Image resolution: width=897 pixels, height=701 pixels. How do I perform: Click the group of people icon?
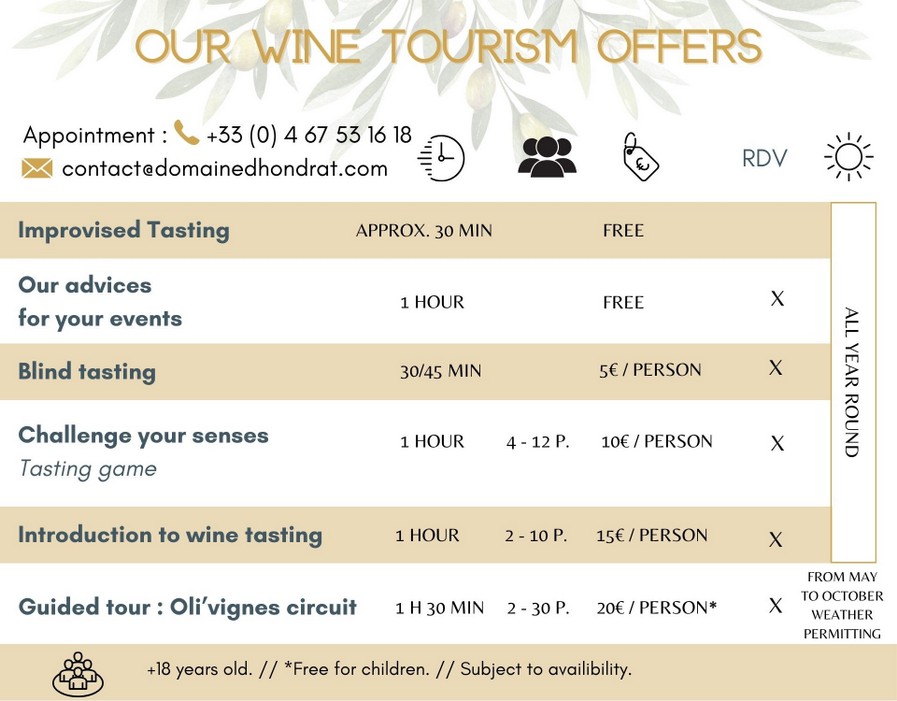[x=547, y=157]
